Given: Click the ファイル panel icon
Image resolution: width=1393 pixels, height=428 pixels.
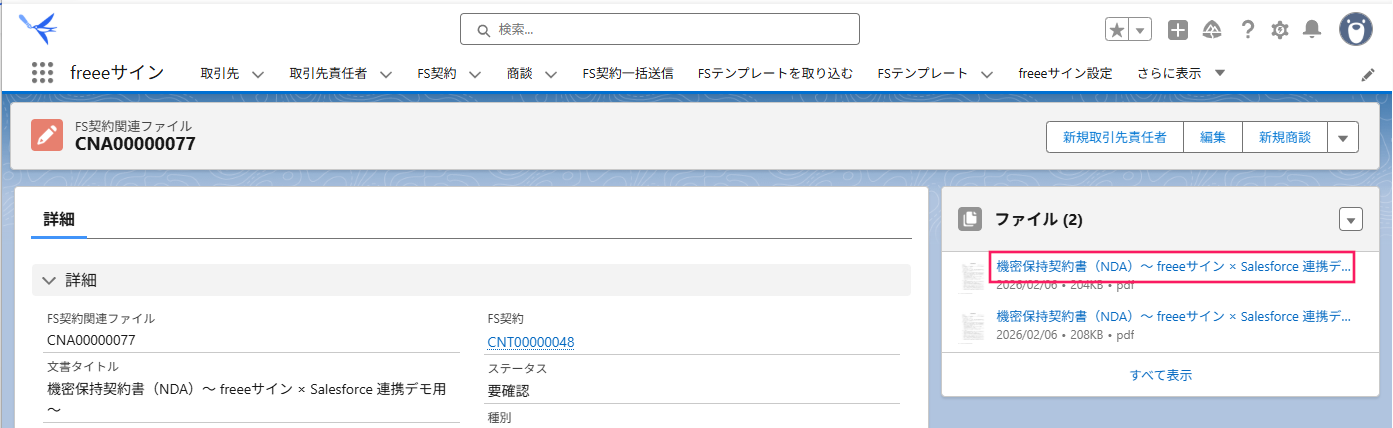Looking at the screenshot, I should pos(968,219).
